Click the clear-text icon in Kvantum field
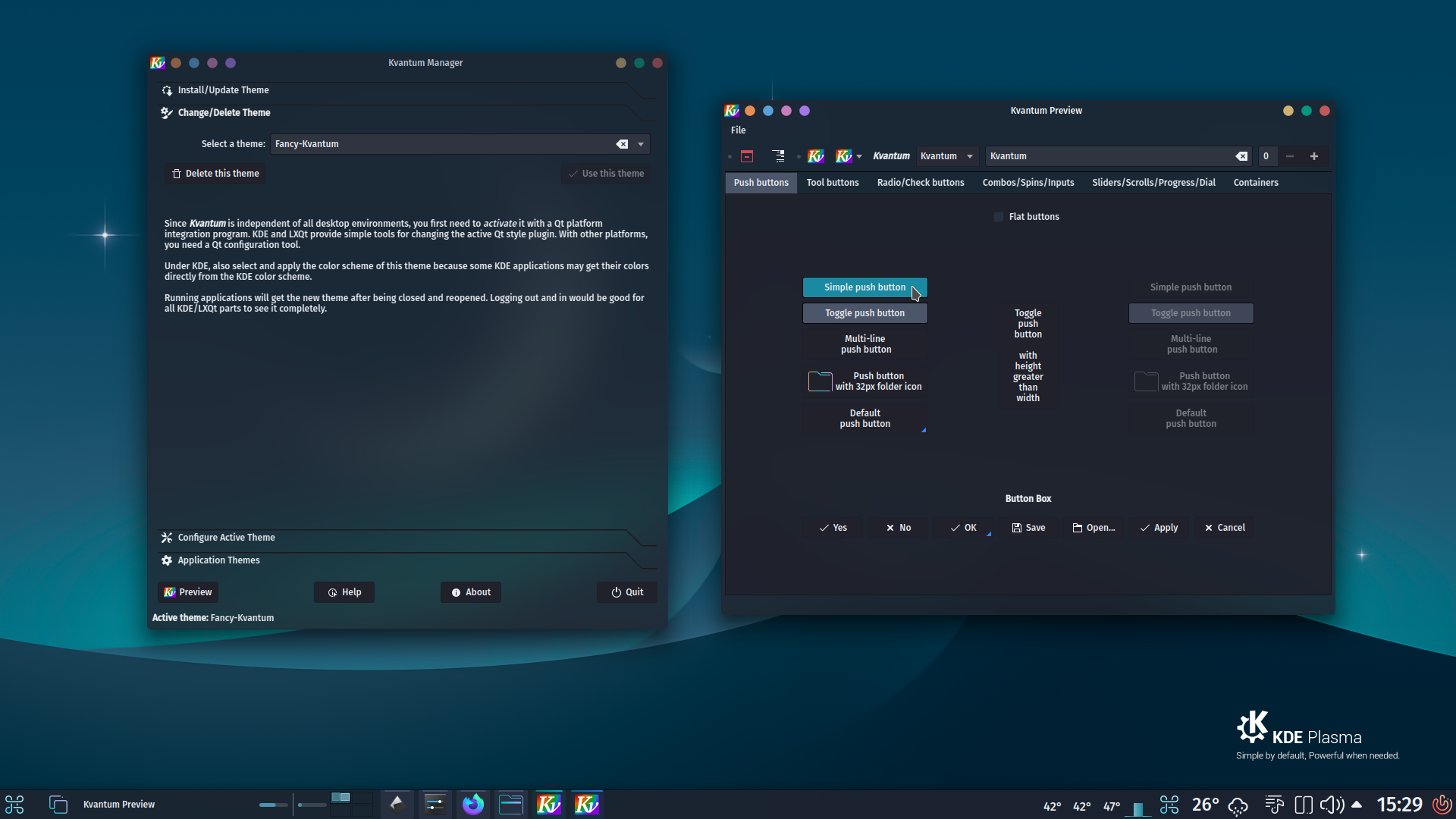 (x=1241, y=156)
